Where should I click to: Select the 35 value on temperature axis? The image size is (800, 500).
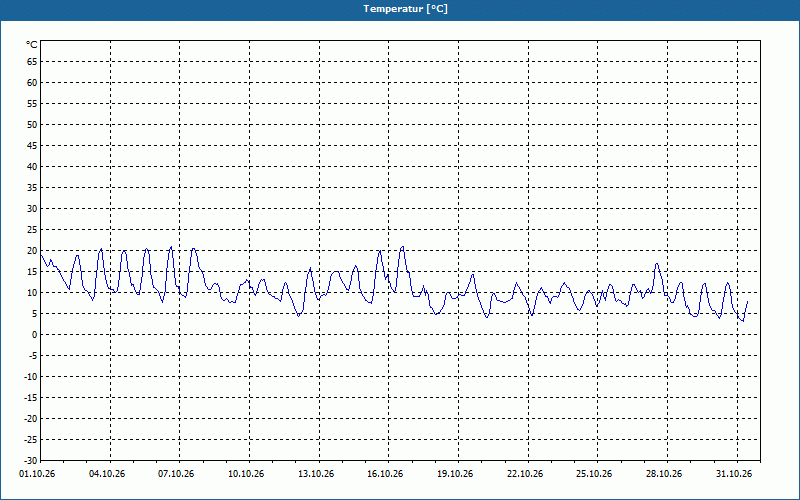click(x=32, y=188)
